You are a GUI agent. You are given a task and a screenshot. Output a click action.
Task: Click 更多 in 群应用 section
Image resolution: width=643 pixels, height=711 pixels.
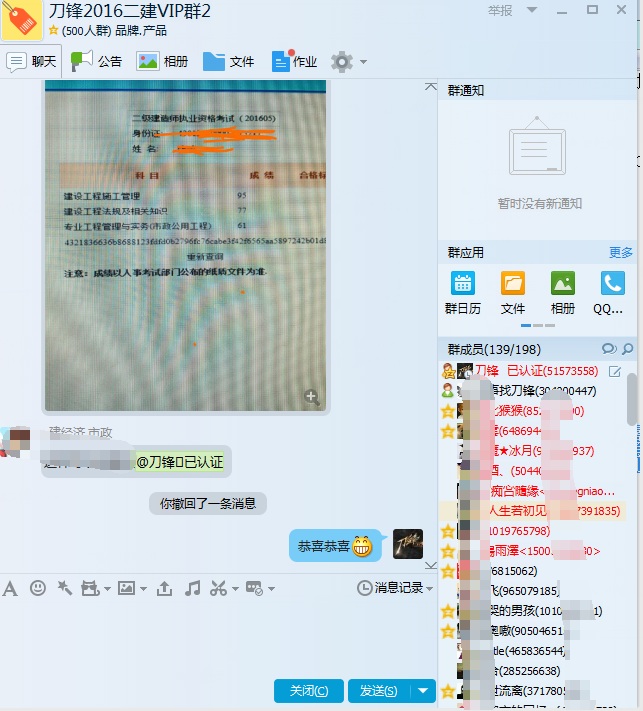620,252
